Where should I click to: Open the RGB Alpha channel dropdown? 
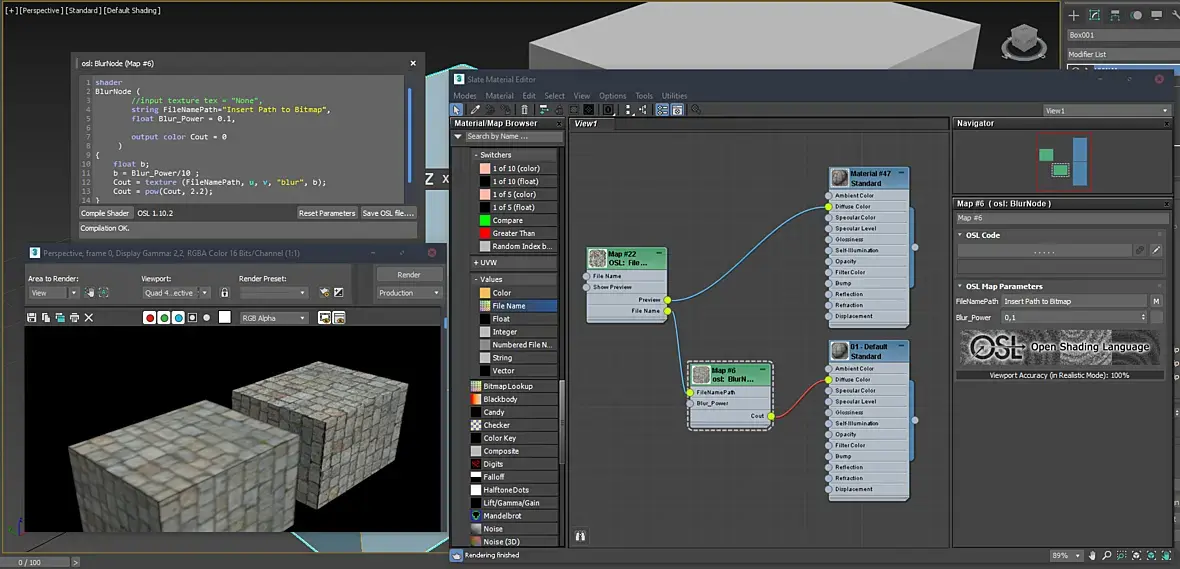(x=273, y=318)
